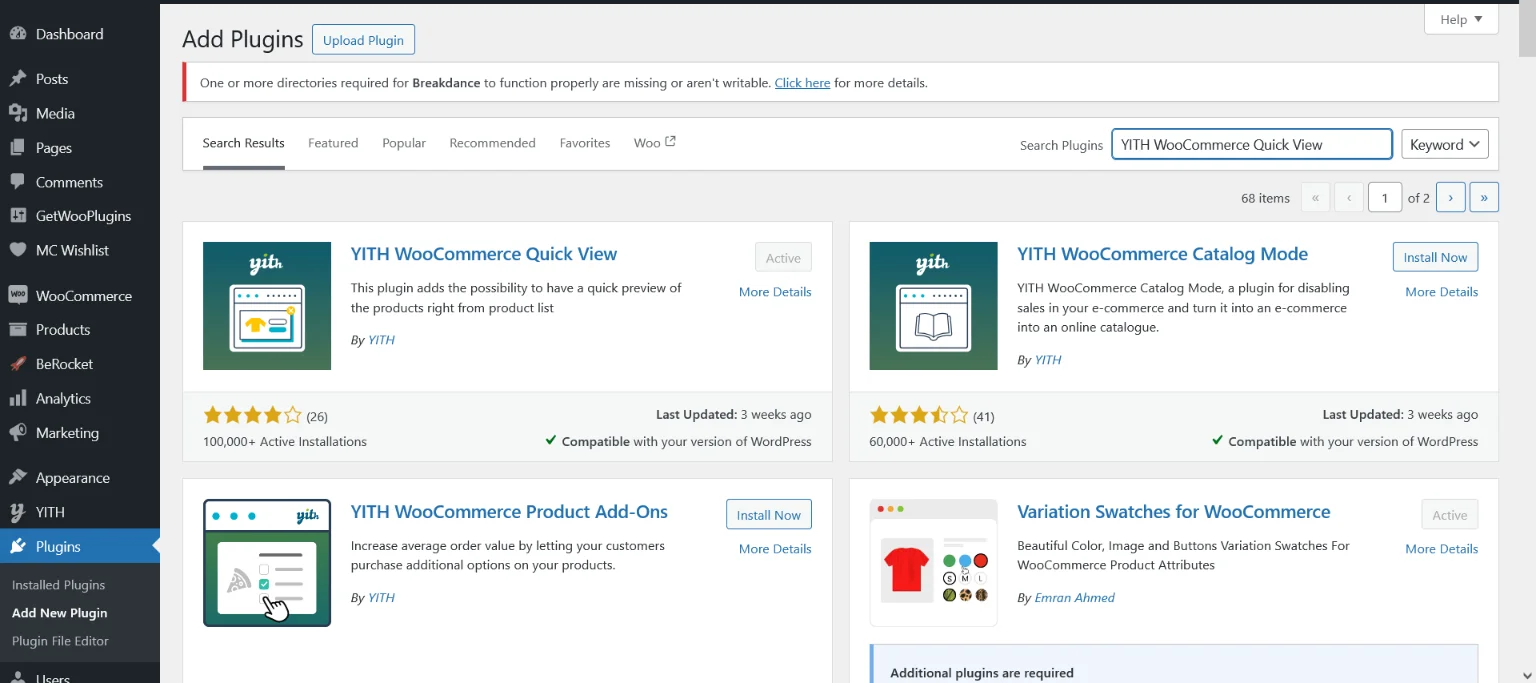Switch to the Popular tab

click(x=404, y=143)
